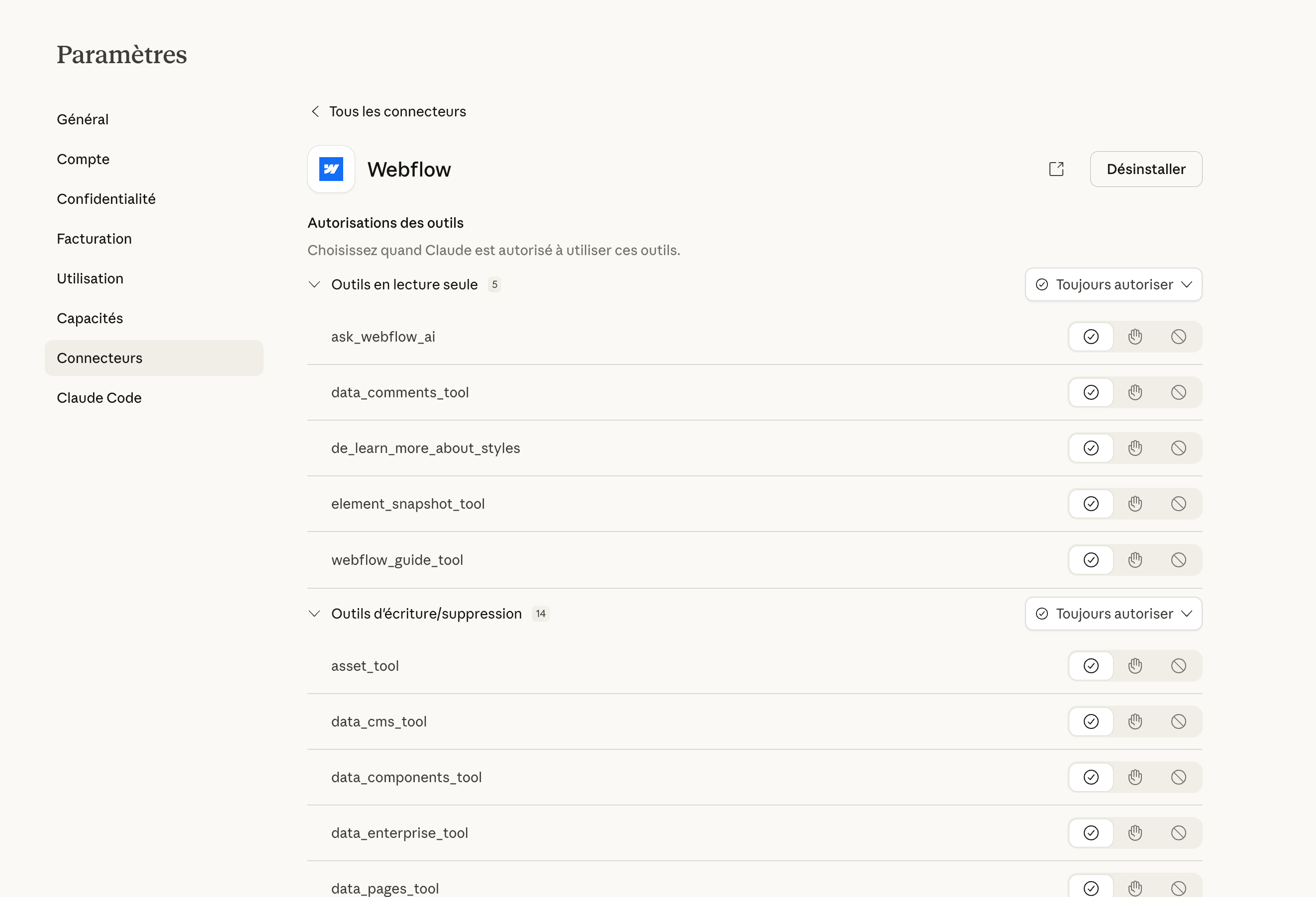Block webflow_guide_tool via the block icon

1179,559
